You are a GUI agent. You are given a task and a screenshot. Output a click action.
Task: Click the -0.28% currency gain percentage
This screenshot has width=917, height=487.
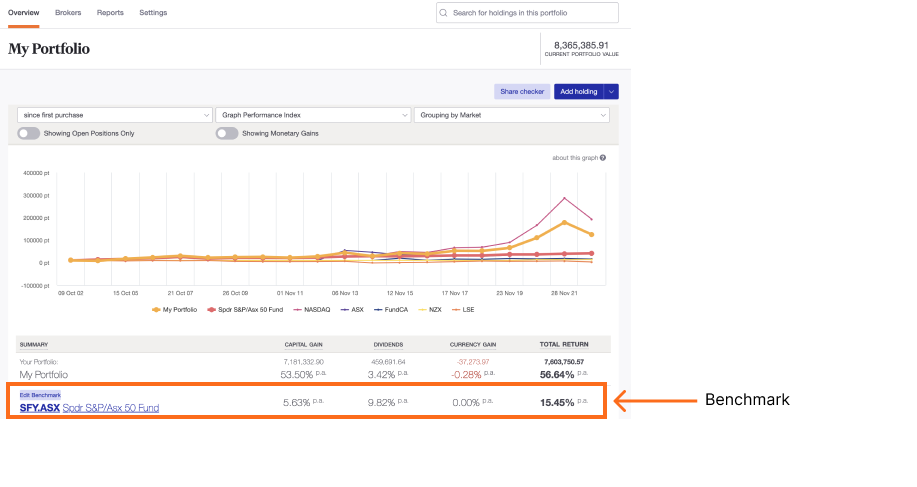[x=467, y=375]
